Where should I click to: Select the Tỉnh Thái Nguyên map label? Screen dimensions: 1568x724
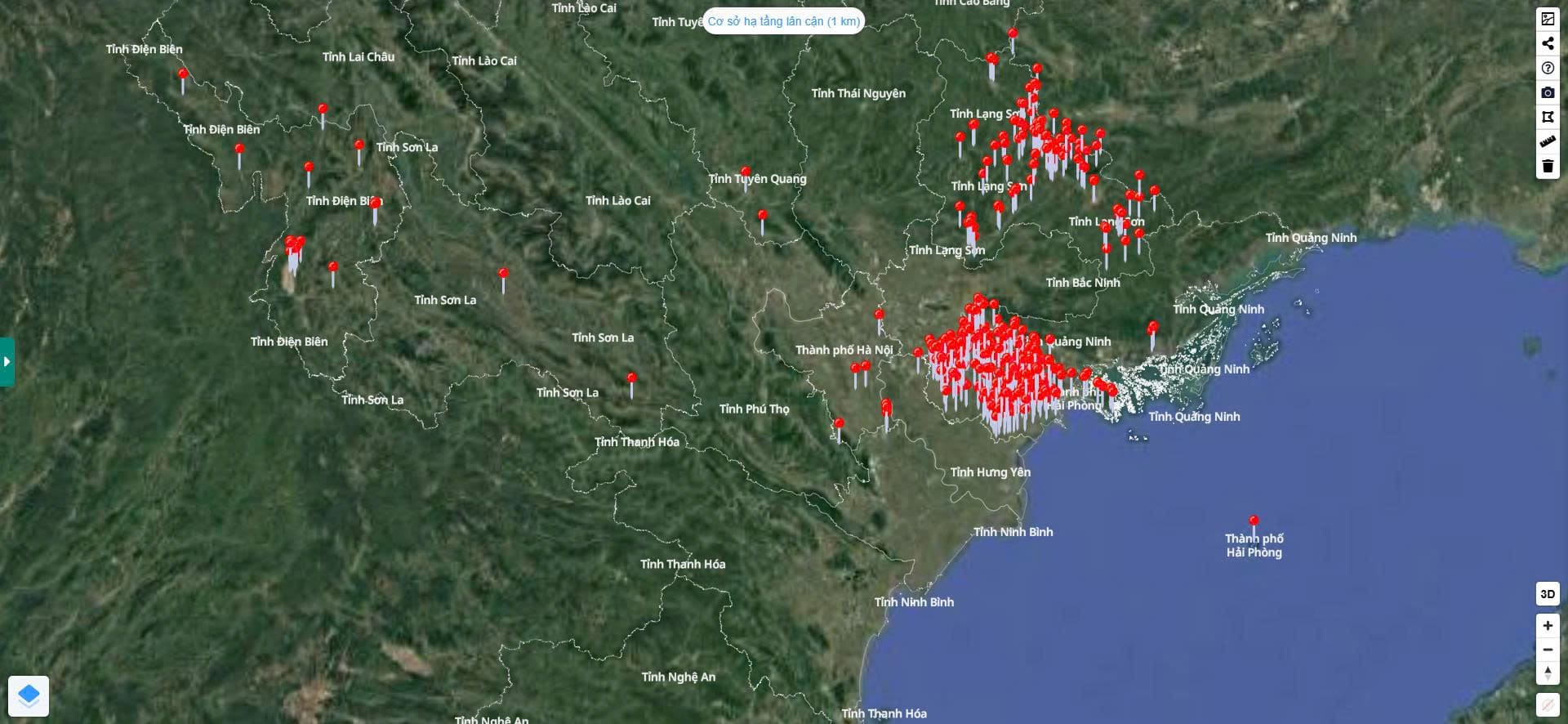pyautogui.click(x=858, y=93)
